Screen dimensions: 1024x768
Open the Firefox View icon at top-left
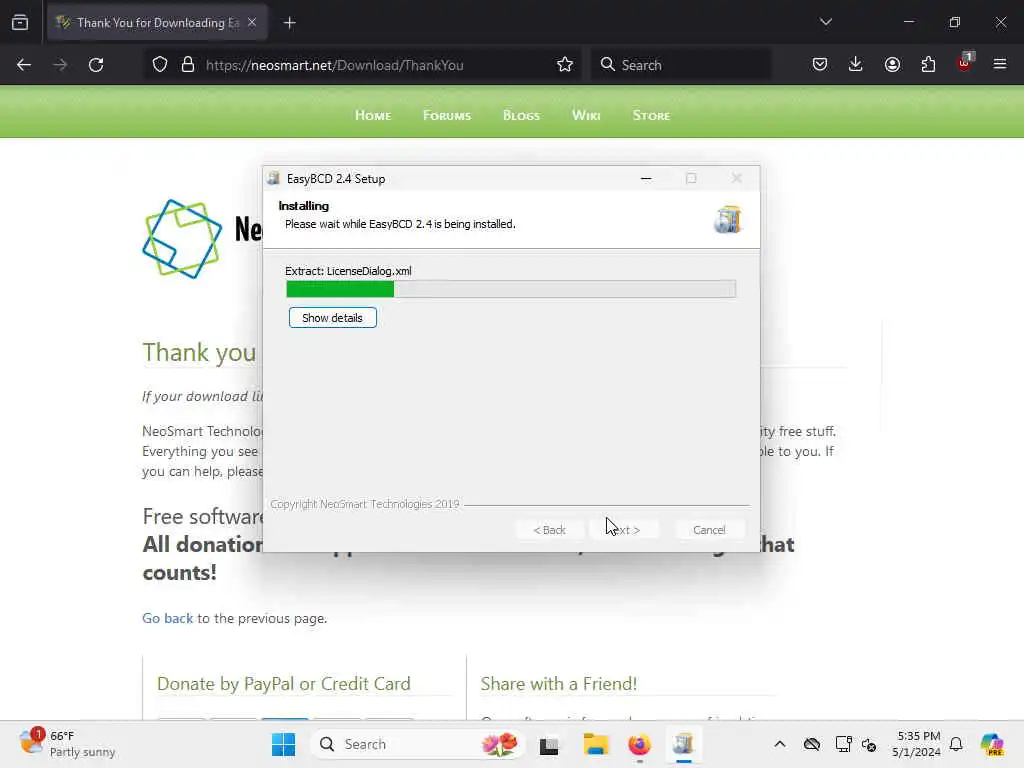20,23
